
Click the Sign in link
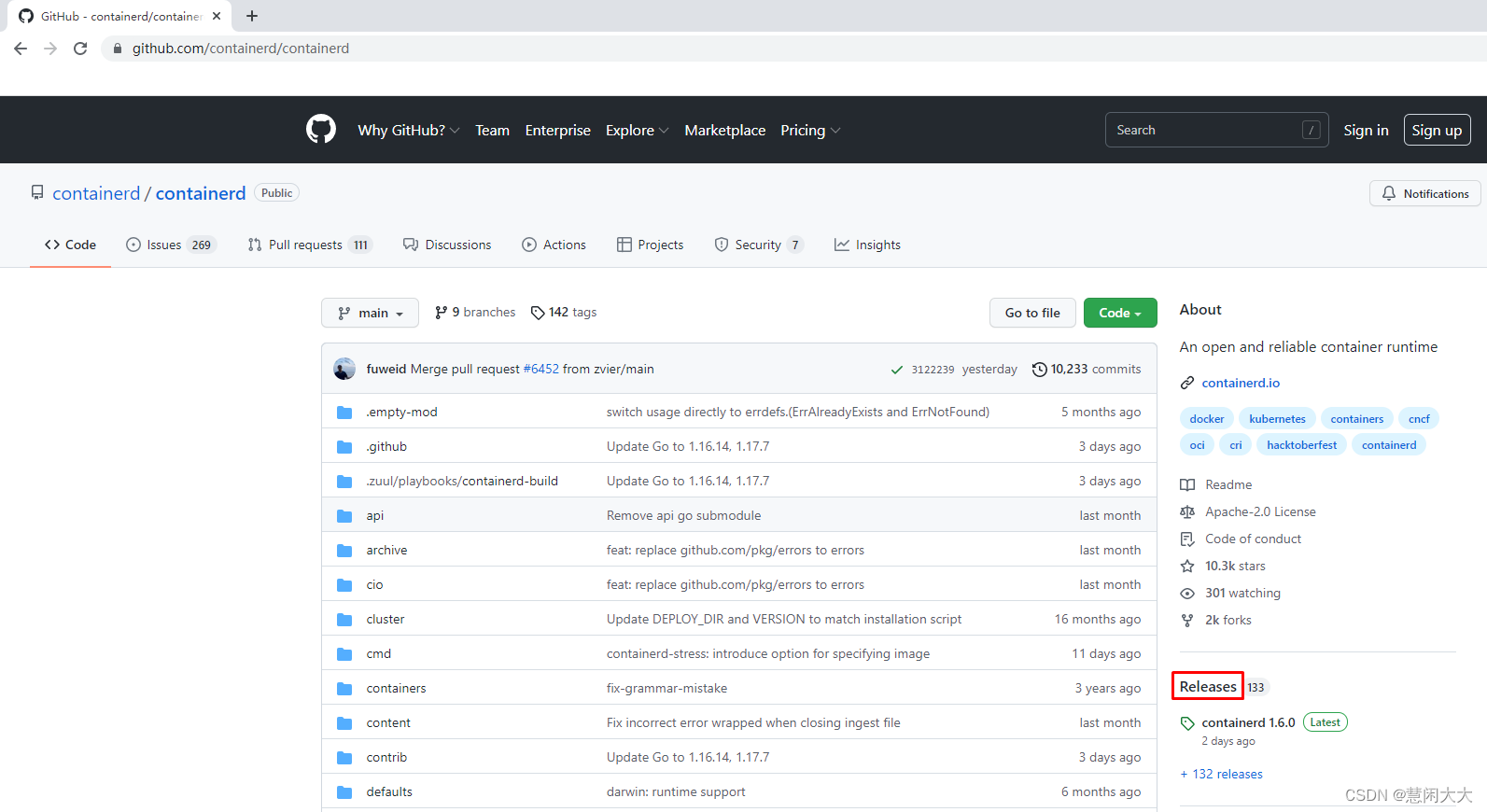point(1366,130)
